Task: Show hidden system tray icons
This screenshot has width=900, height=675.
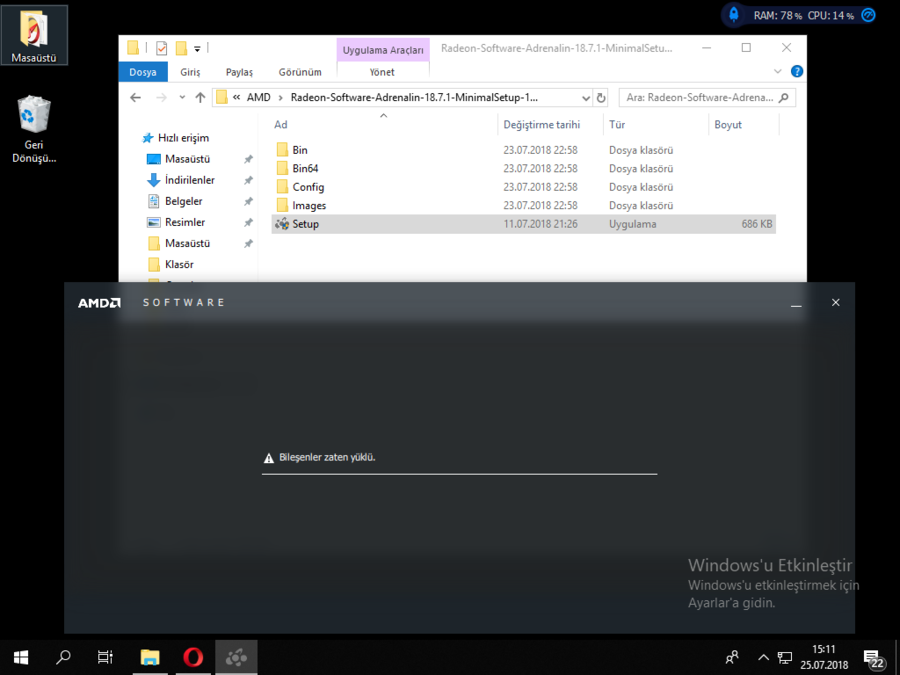Action: [x=763, y=658]
